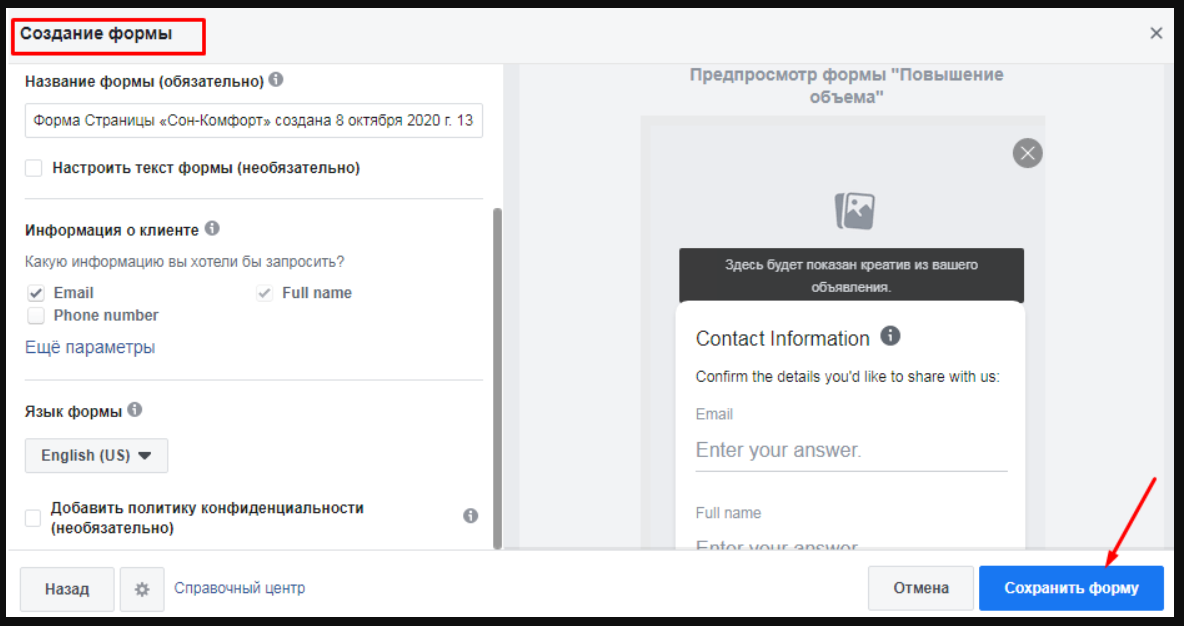Open the gear settings icon near "Назад"
This screenshot has width=1184, height=626.
(141, 589)
